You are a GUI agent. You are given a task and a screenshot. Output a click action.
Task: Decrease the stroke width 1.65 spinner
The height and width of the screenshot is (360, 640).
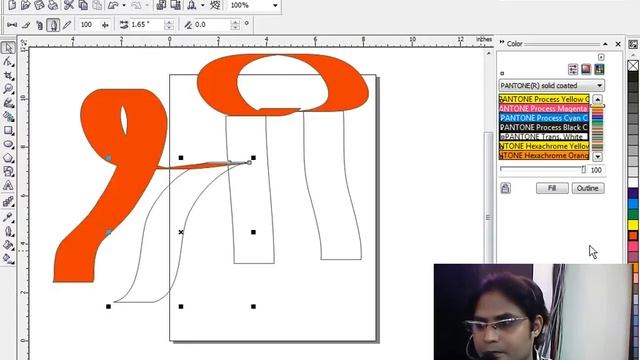pyautogui.click(x=169, y=27)
